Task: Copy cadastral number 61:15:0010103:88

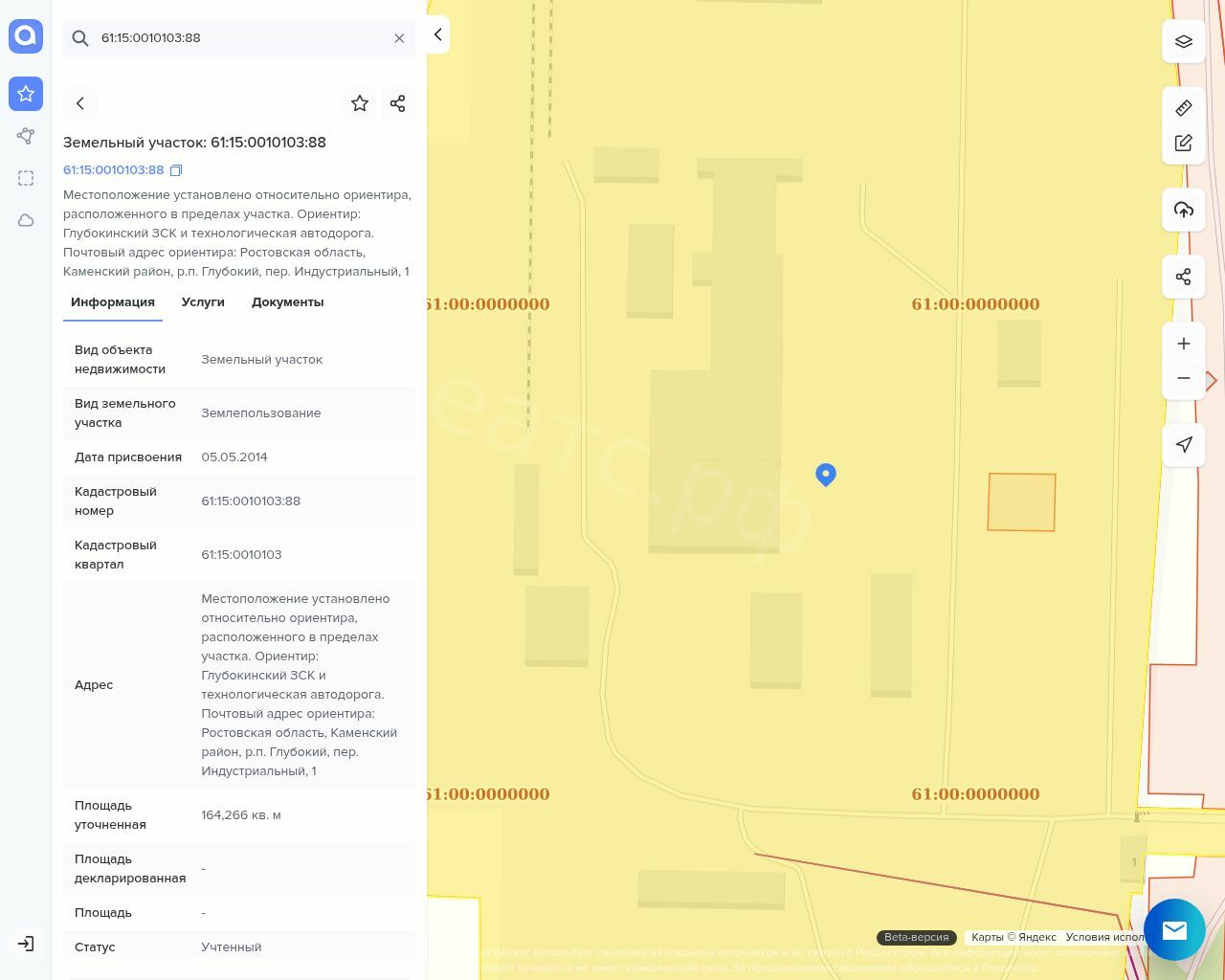Action: click(x=176, y=170)
